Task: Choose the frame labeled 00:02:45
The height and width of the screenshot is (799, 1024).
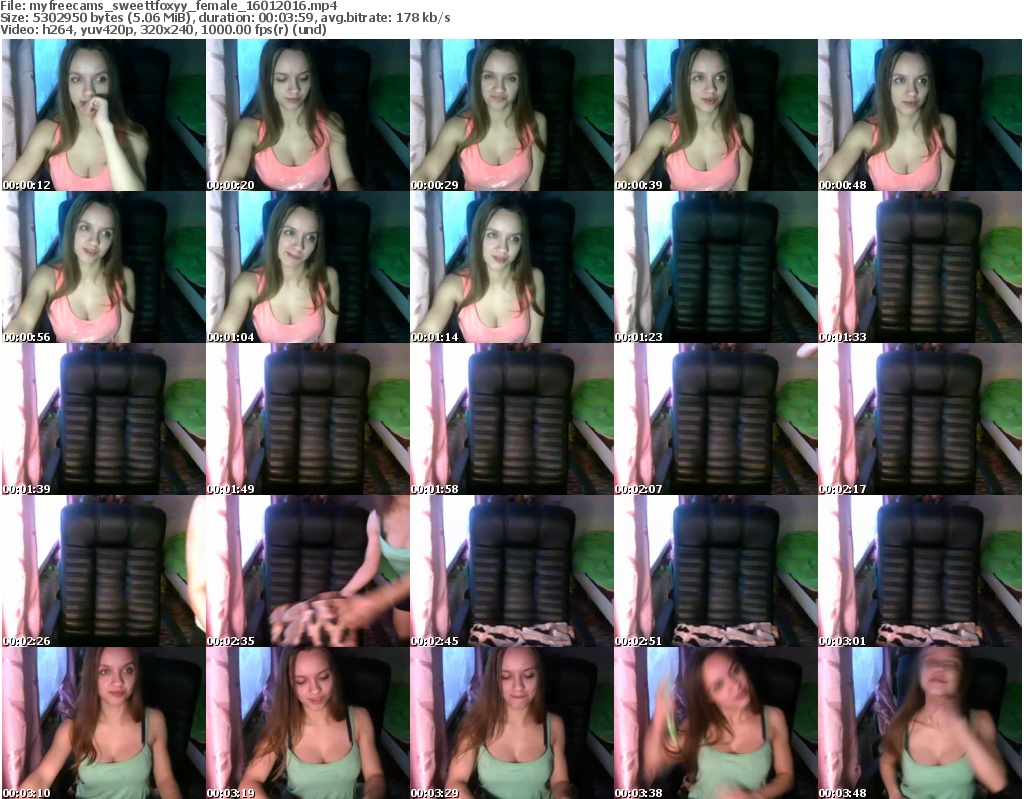Action: point(511,571)
